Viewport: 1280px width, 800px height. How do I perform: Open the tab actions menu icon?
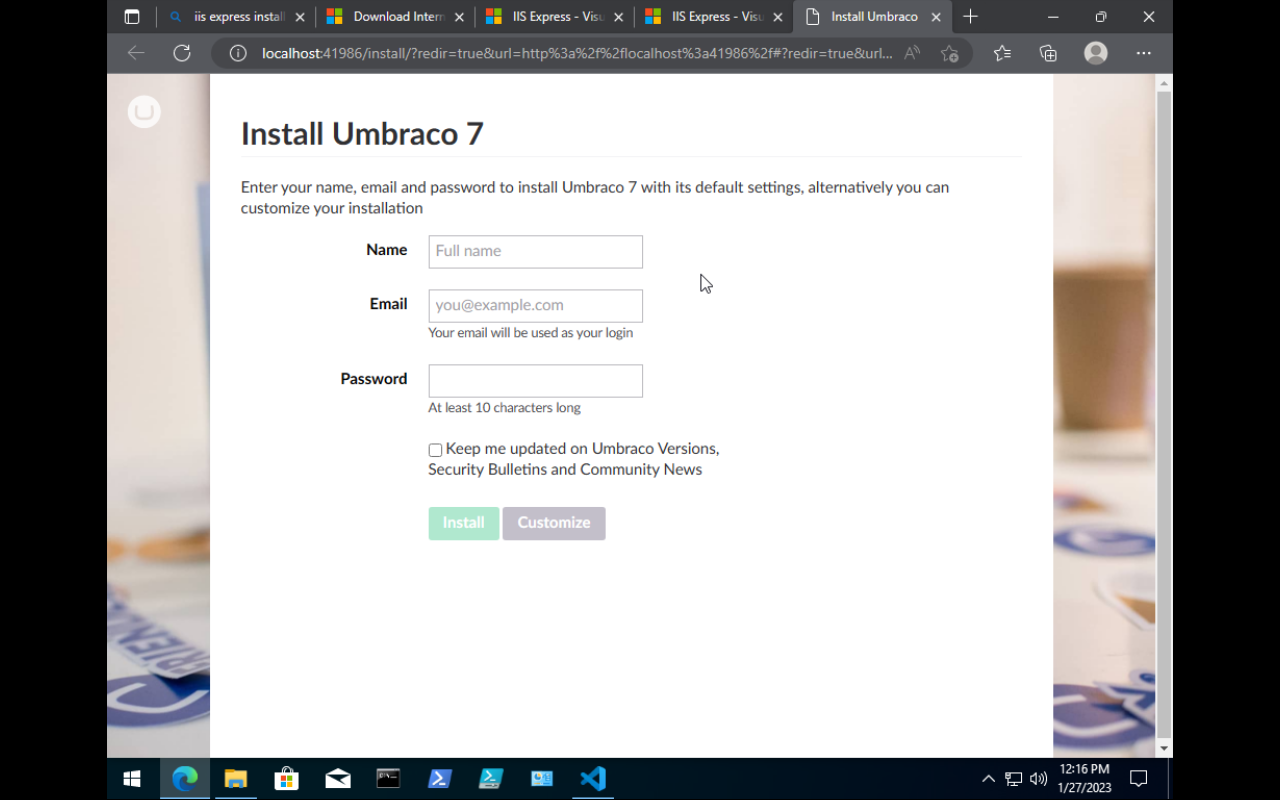[132, 17]
